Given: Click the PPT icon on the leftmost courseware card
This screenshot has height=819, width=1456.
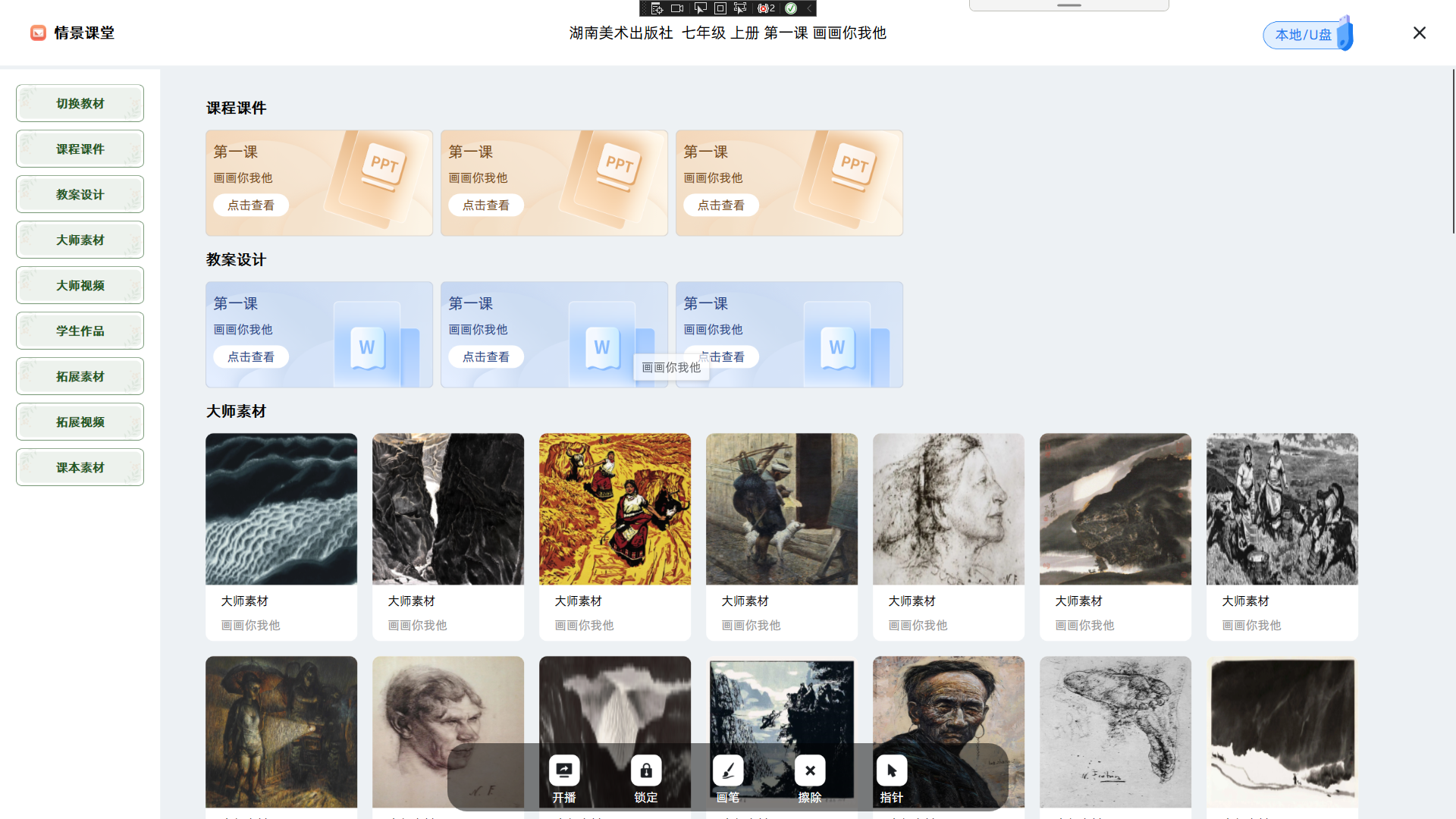Looking at the screenshot, I should tap(384, 165).
